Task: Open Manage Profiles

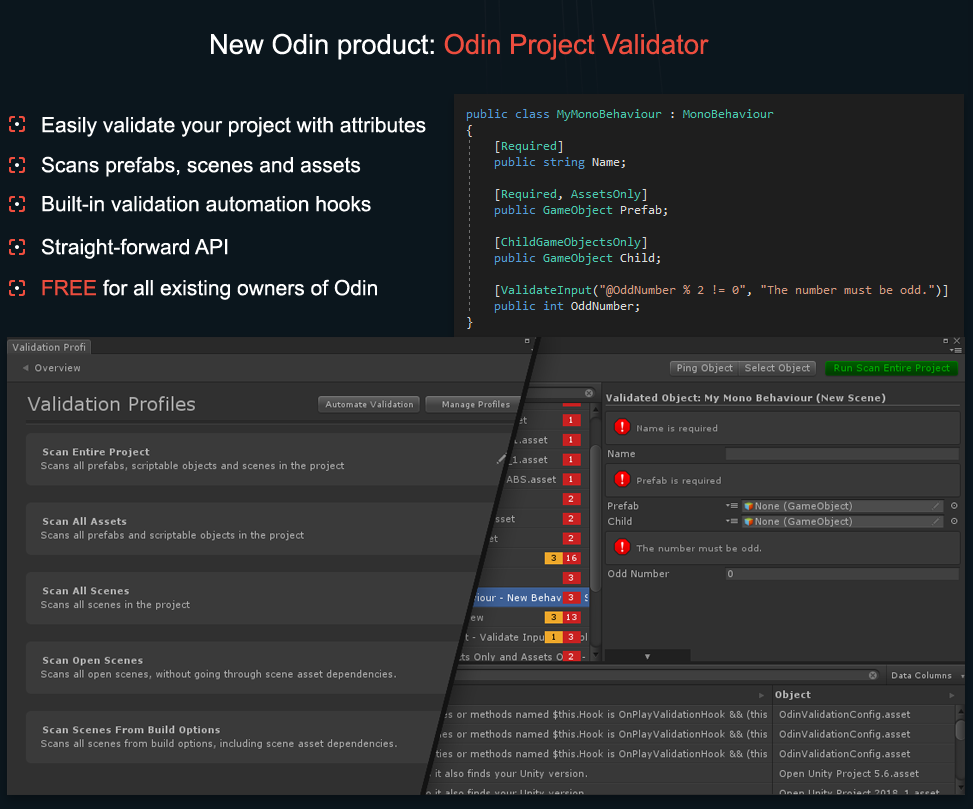Action: point(475,404)
